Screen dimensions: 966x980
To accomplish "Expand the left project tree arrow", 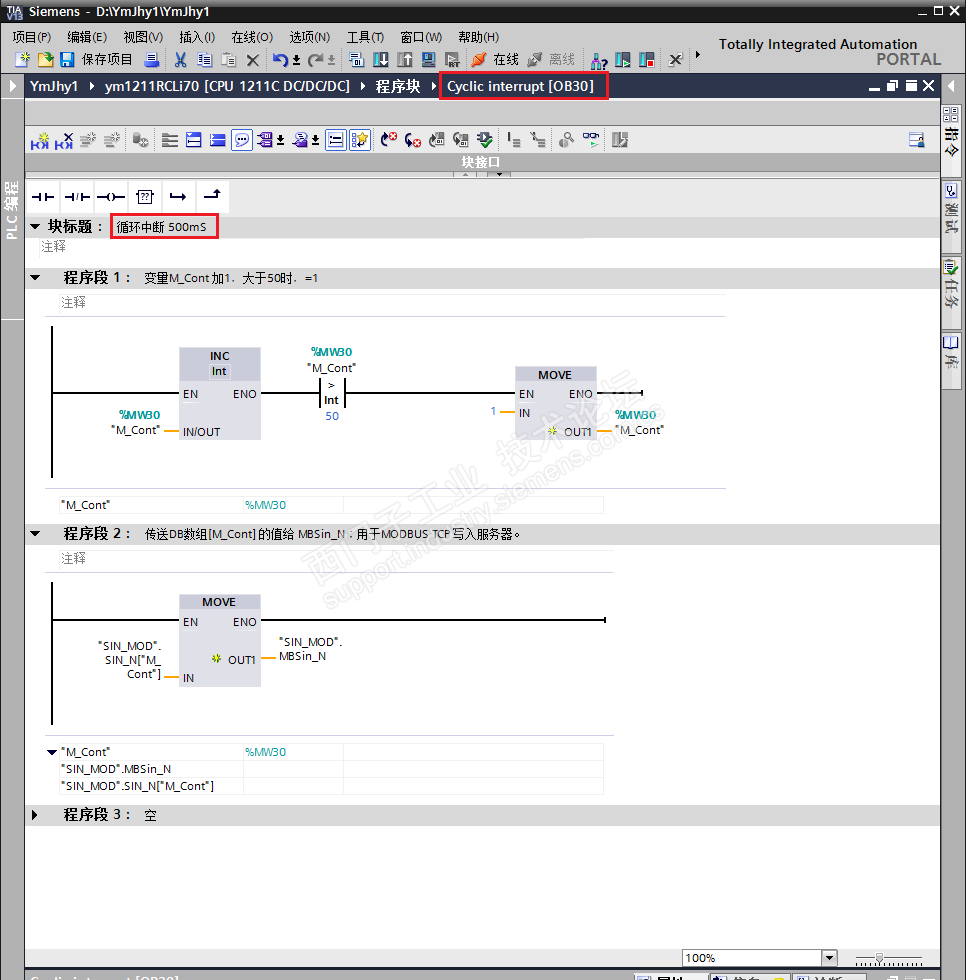I will tap(12, 86).
